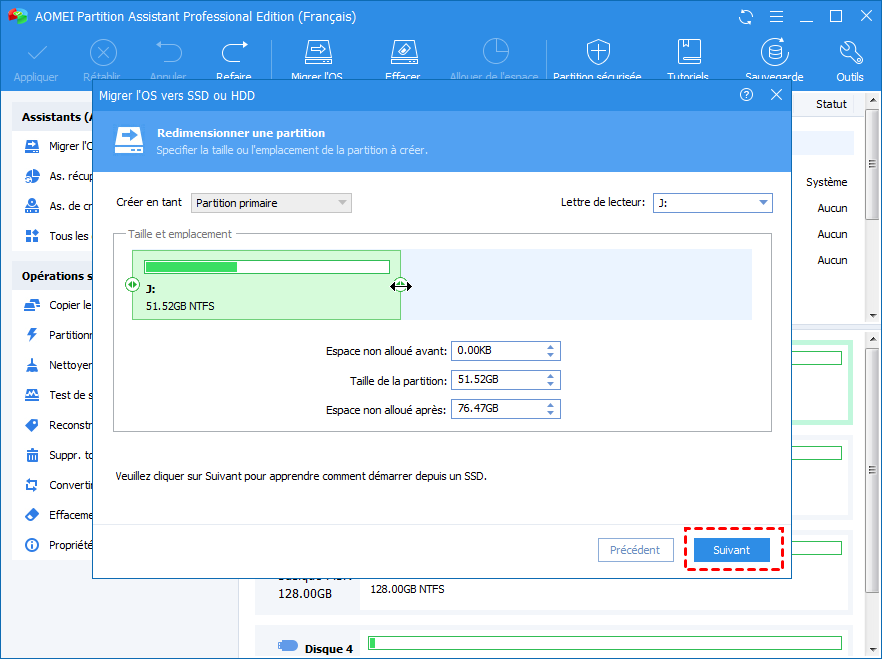Increase Taille de la partition value

pyautogui.click(x=550, y=376)
